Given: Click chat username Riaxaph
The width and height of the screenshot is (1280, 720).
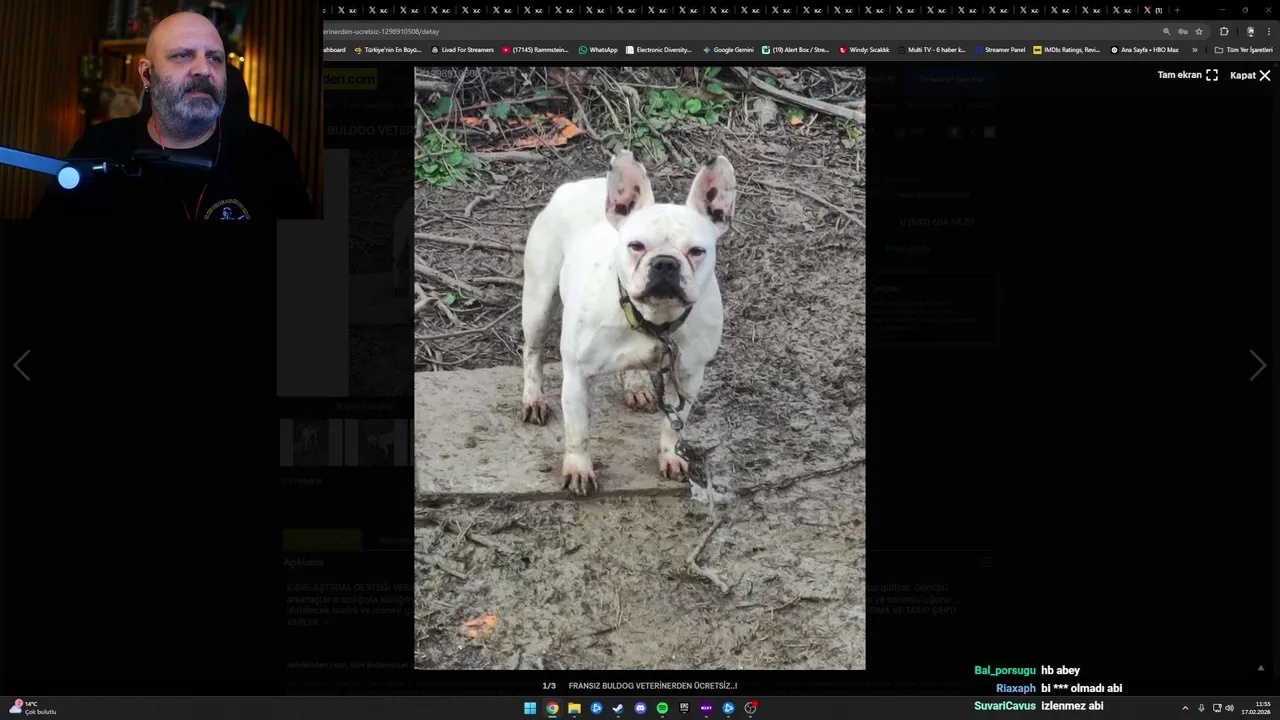Looking at the screenshot, I should coord(1016,688).
